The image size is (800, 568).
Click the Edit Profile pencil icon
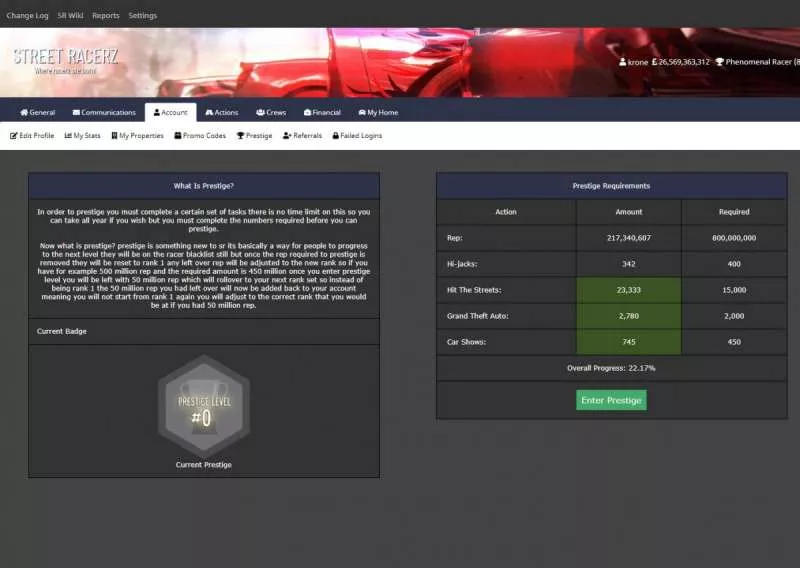tap(14, 136)
